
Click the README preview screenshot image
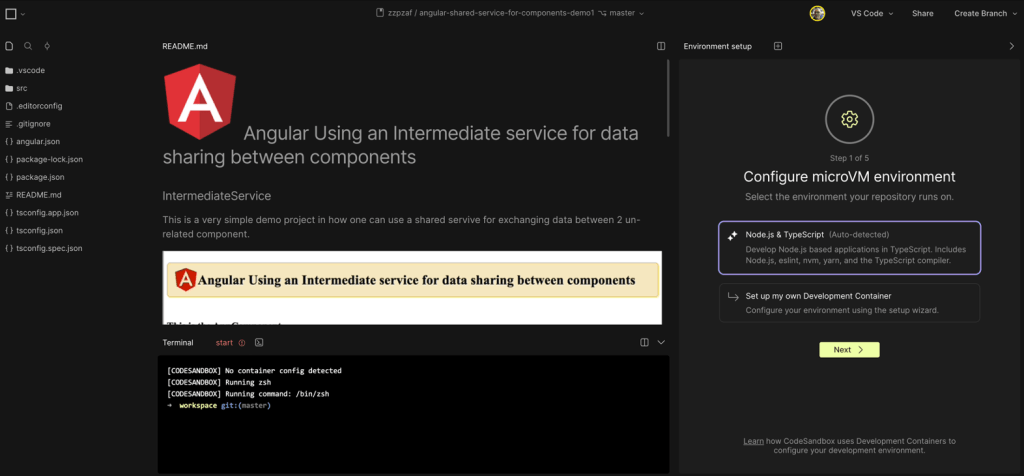(x=412, y=288)
